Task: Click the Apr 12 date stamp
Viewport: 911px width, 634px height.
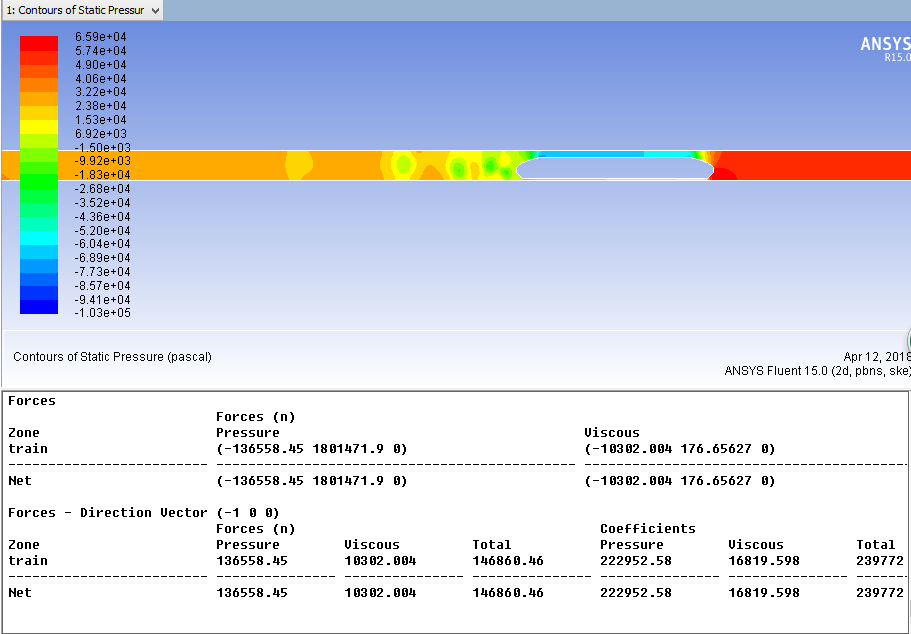Action: tap(876, 357)
